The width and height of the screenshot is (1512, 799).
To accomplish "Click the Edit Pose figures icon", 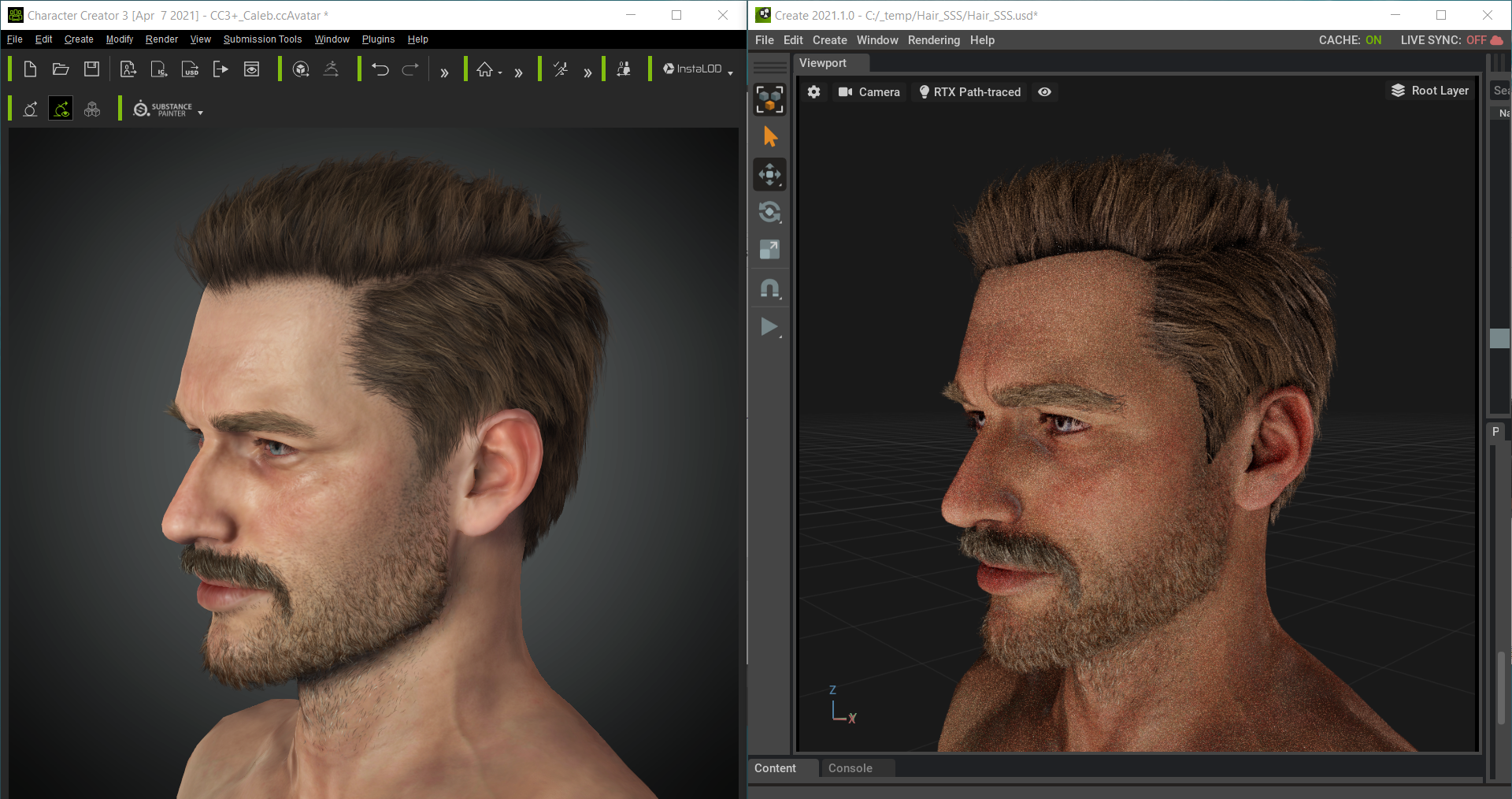I will (624, 69).
